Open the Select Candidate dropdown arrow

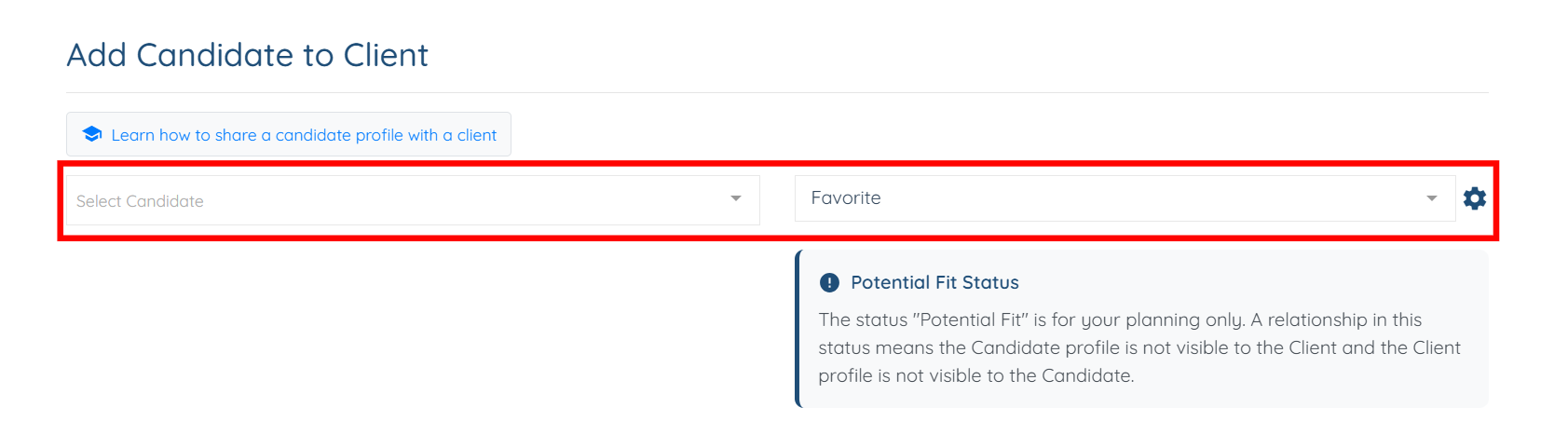[x=736, y=198]
